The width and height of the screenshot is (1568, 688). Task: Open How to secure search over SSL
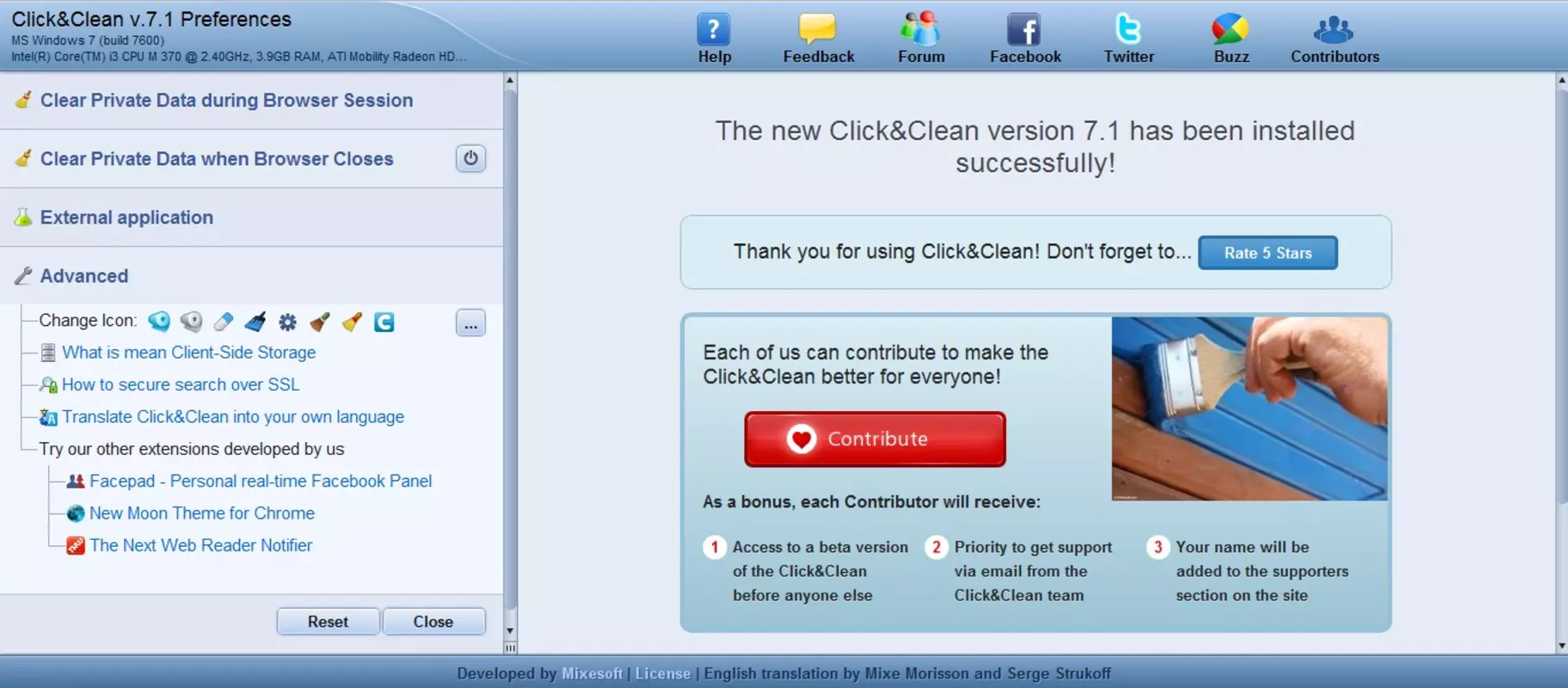pyautogui.click(x=181, y=385)
